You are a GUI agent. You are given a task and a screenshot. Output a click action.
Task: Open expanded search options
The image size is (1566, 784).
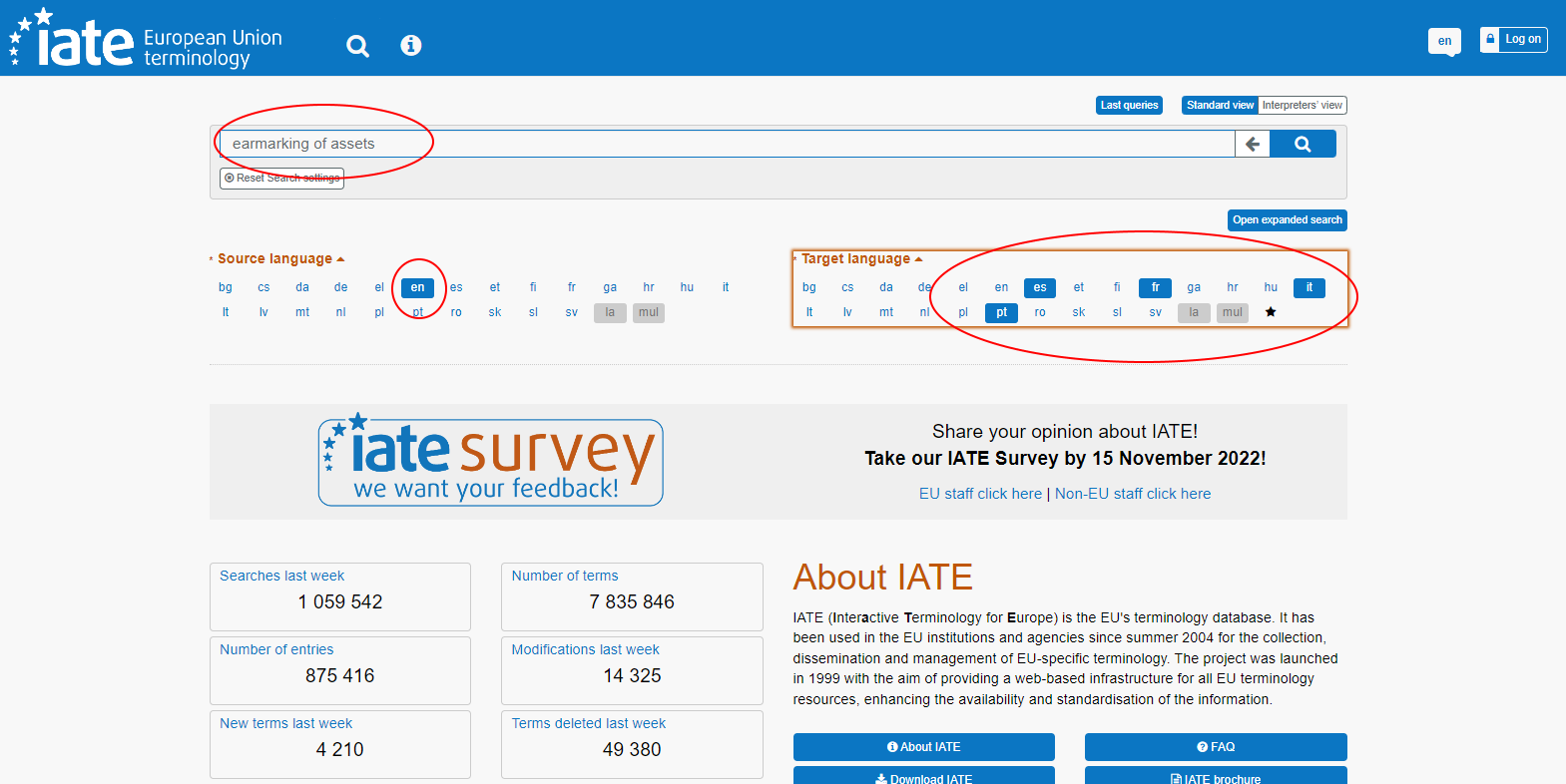pyautogui.click(x=1287, y=220)
